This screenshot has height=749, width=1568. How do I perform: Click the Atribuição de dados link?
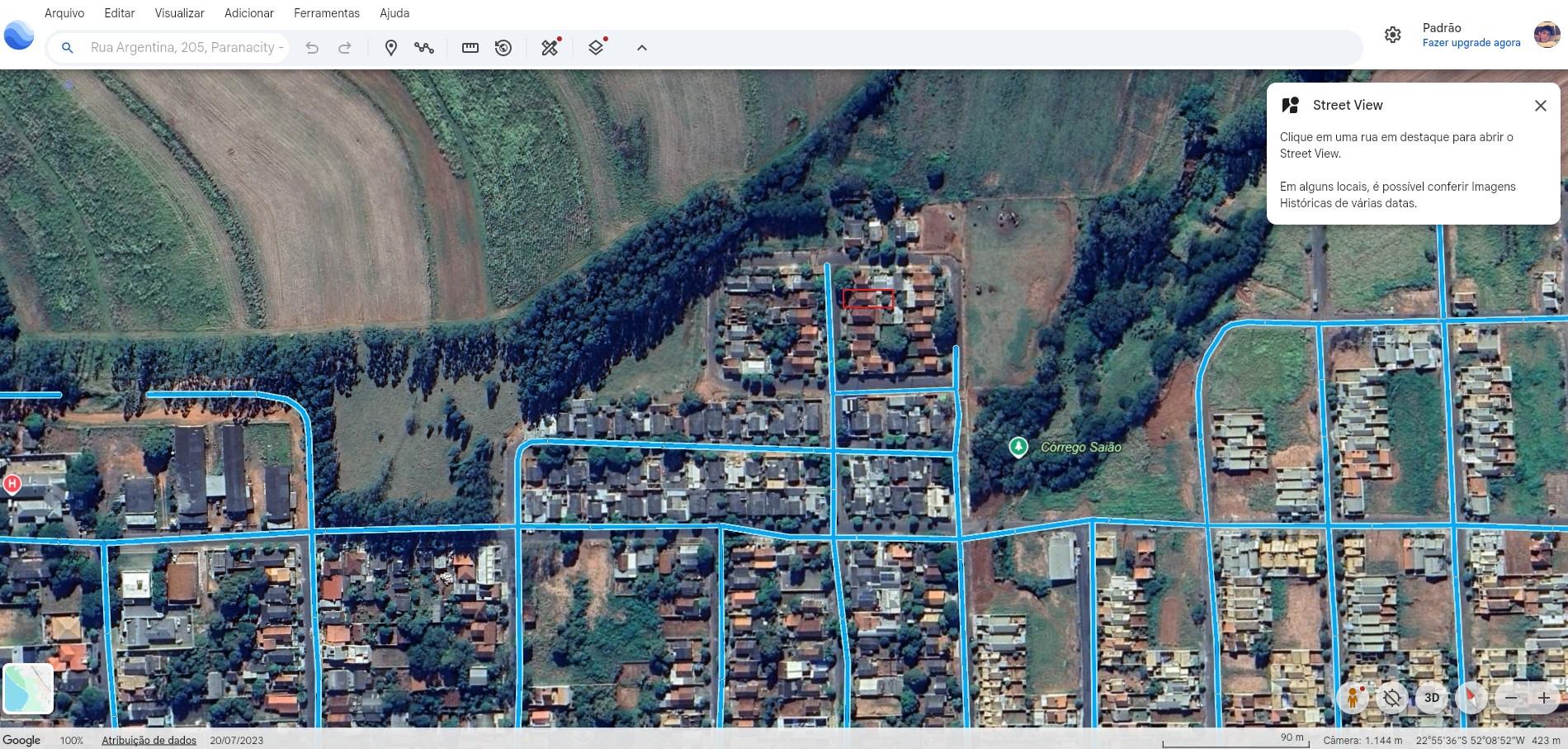pos(149,740)
